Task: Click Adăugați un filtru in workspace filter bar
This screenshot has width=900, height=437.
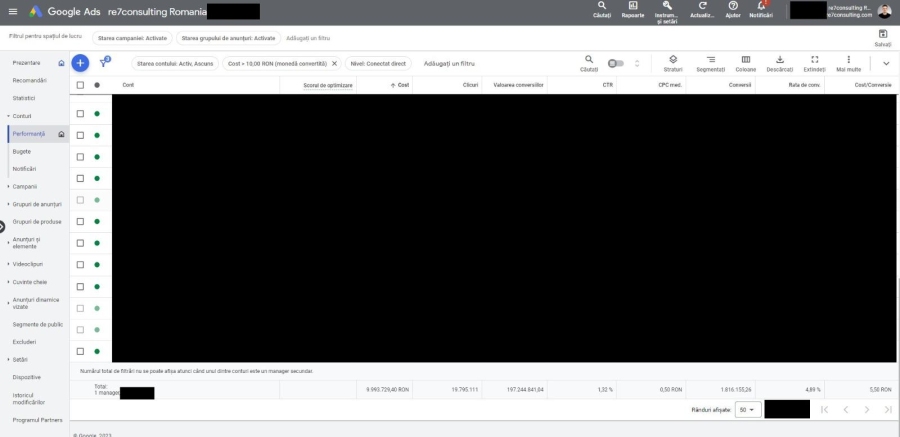Action: coord(308,38)
